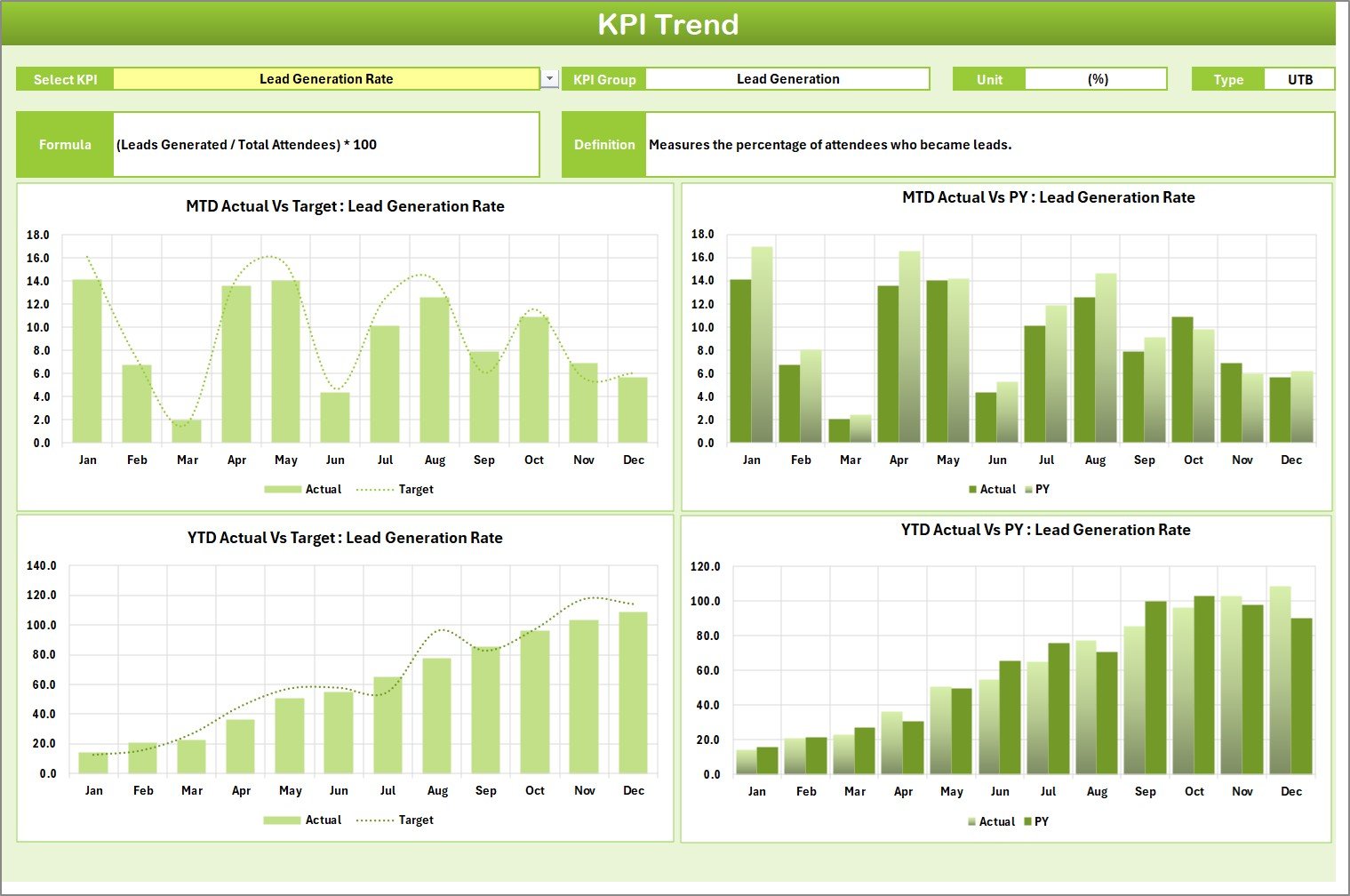Select the MTD Actual Vs Target chart title
Image resolution: width=1350 pixels, height=896 pixels.
point(345,206)
